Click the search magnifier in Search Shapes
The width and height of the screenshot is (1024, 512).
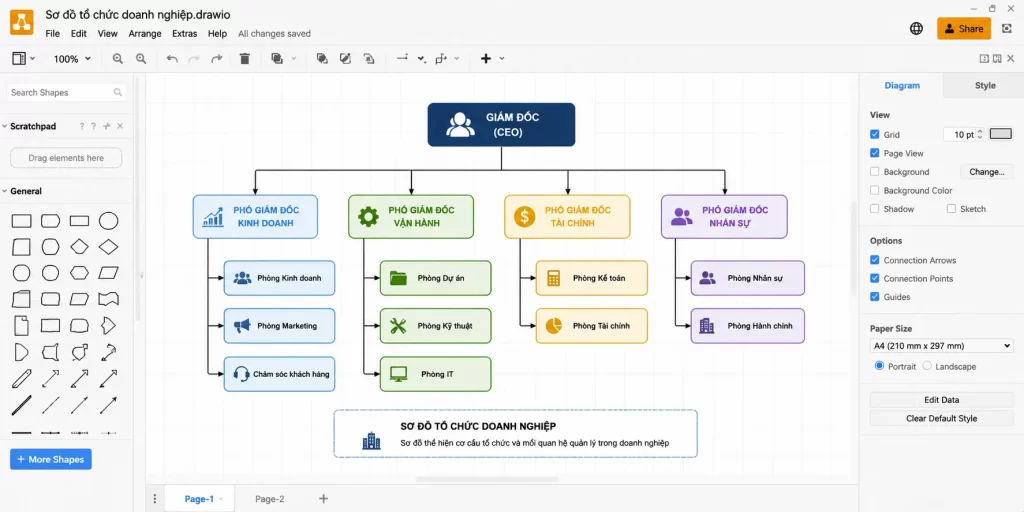coord(118,93)
